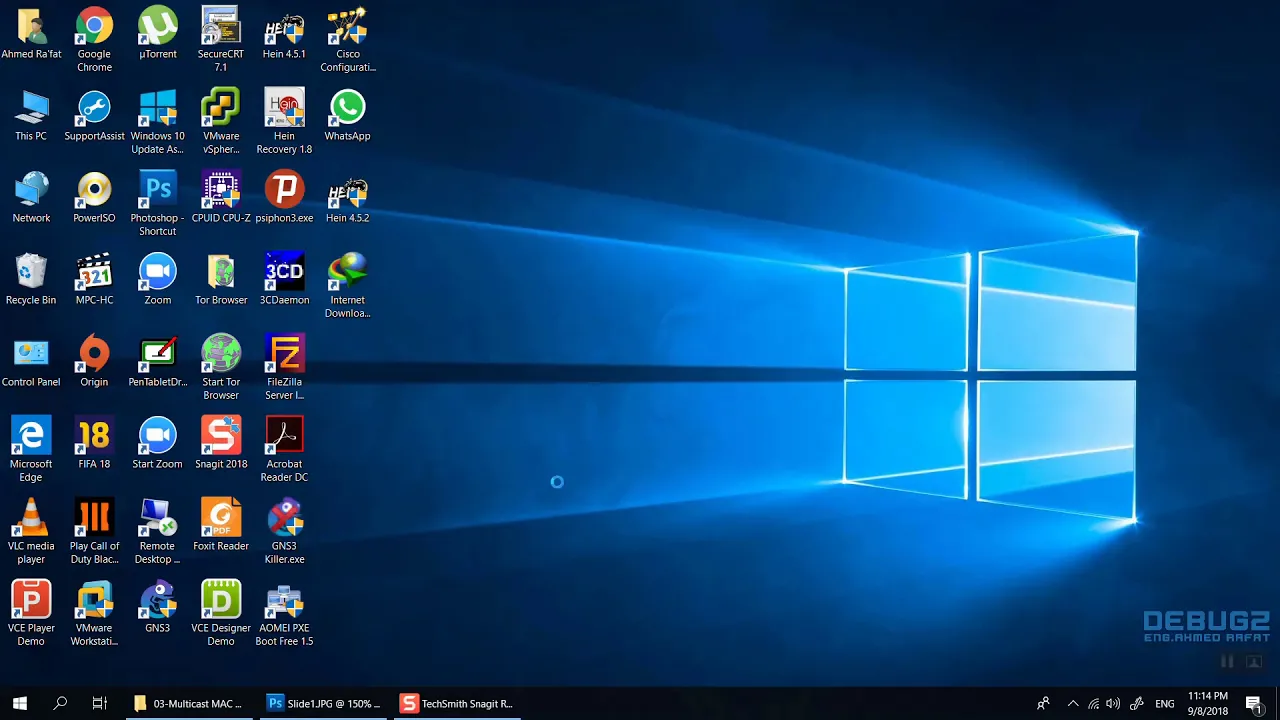Viewport: 1280px width, 720px height.
Task: Select the Remote Desktop shortcut
Action: tap(157, 532)
